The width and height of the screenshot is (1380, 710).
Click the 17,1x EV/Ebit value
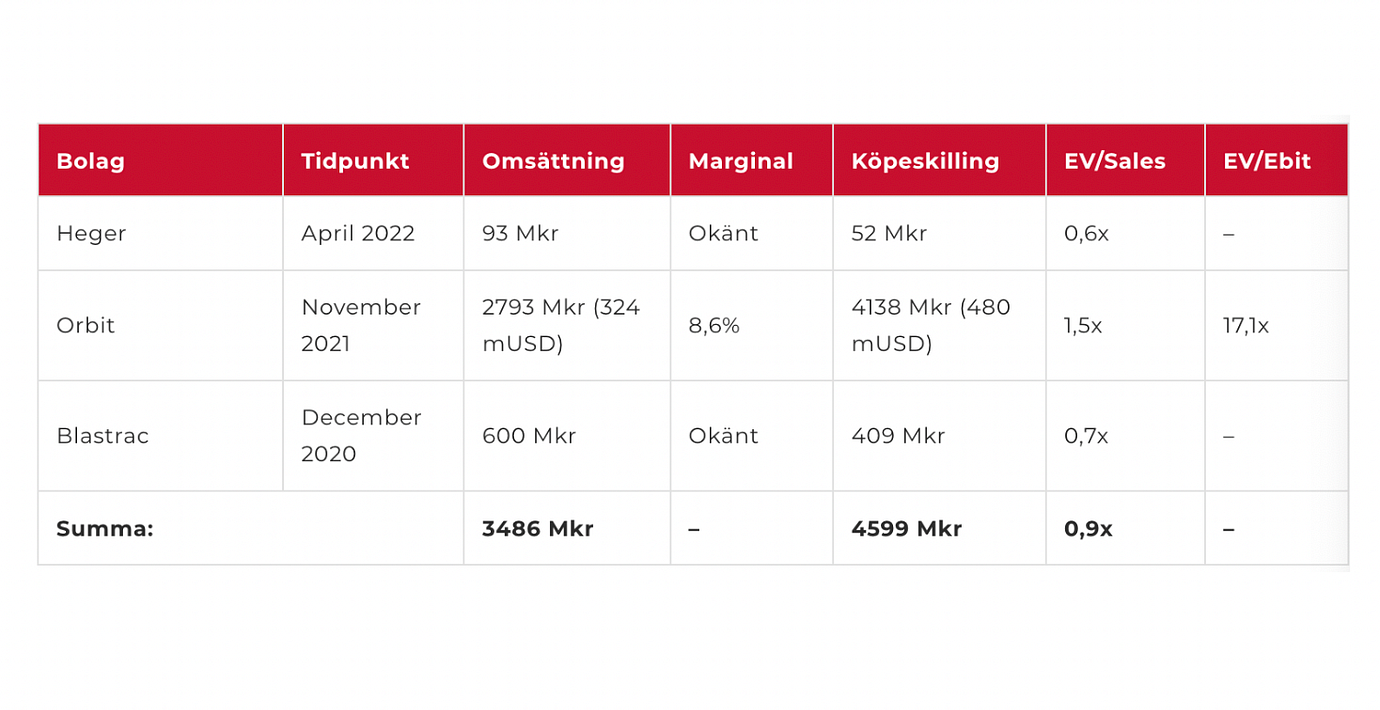pos(1246,325)
